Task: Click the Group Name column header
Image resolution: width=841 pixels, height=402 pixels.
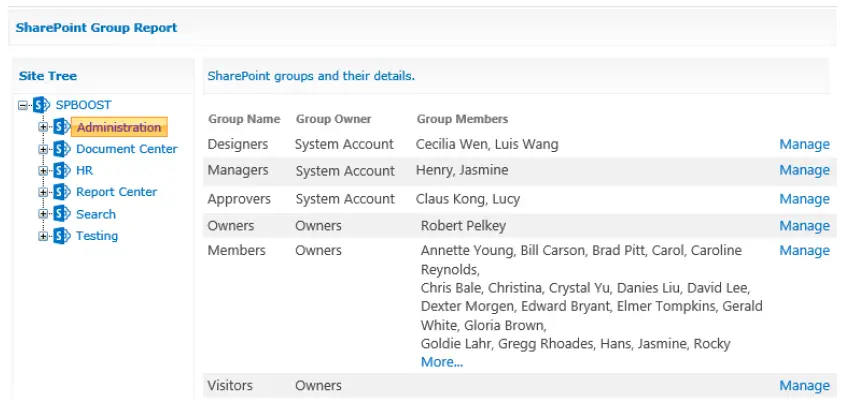Action: (244, 119)
